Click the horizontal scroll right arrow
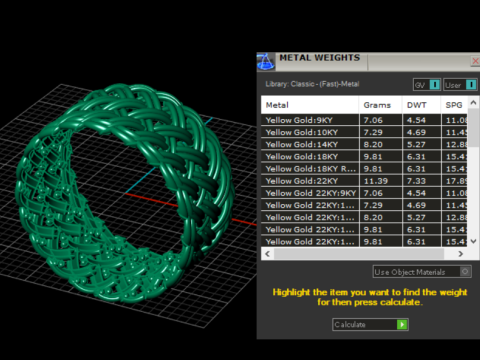The image size is (480, 360). [461, 254]
